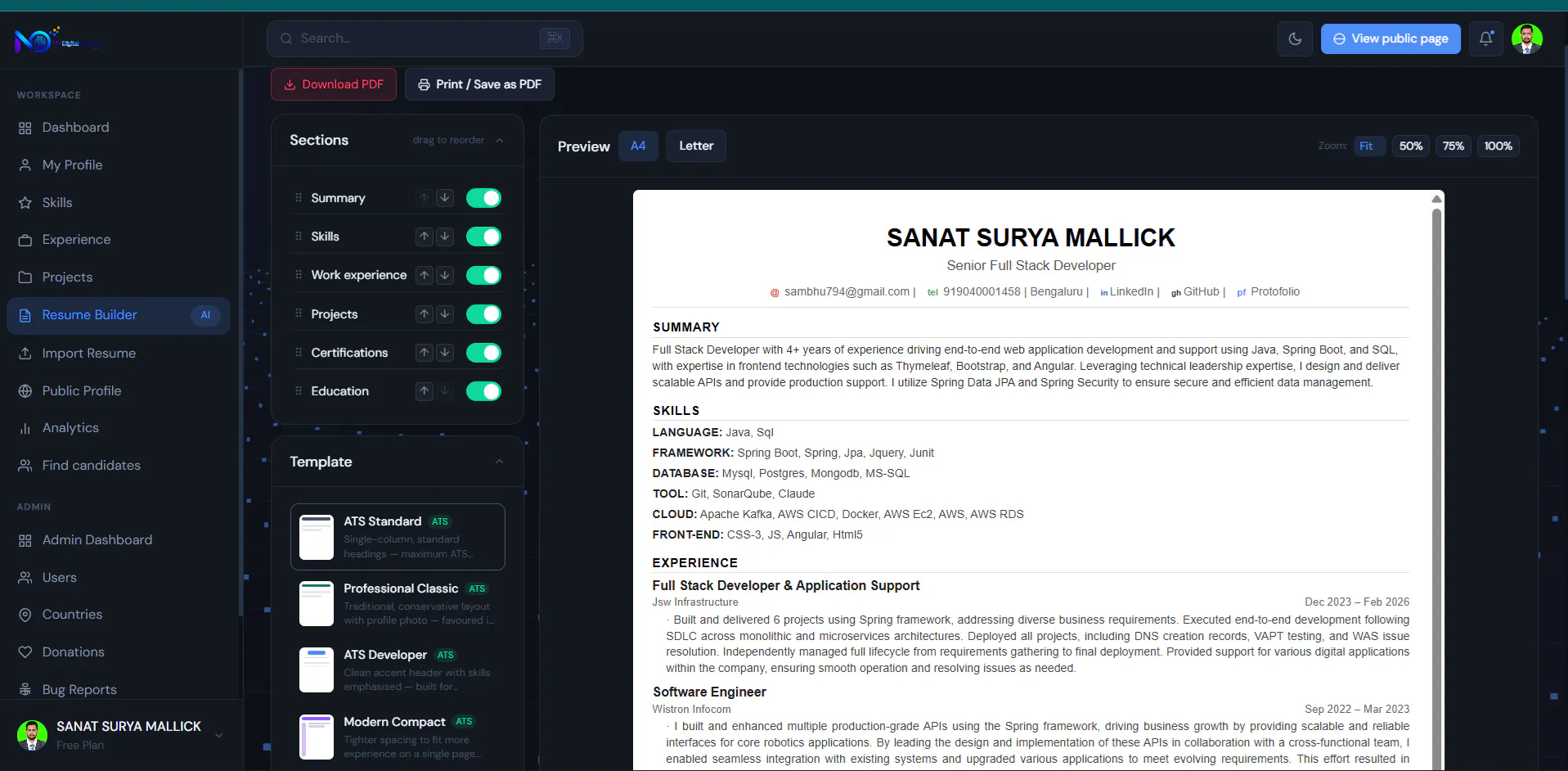Move Work experience section up
The height and width of the screenshot is (771, 1568).
click(425, 275)
